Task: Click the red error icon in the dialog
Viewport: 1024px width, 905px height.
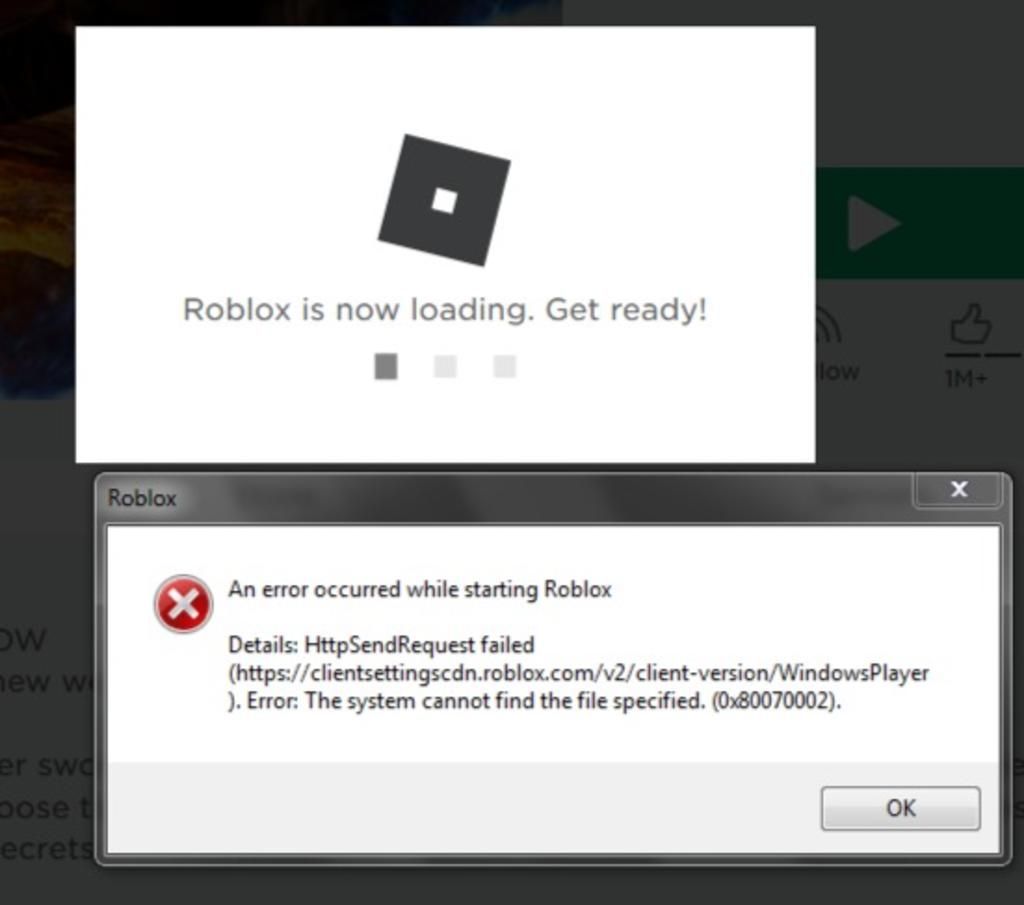Action: pyautogui.click(x=183, y=604)
